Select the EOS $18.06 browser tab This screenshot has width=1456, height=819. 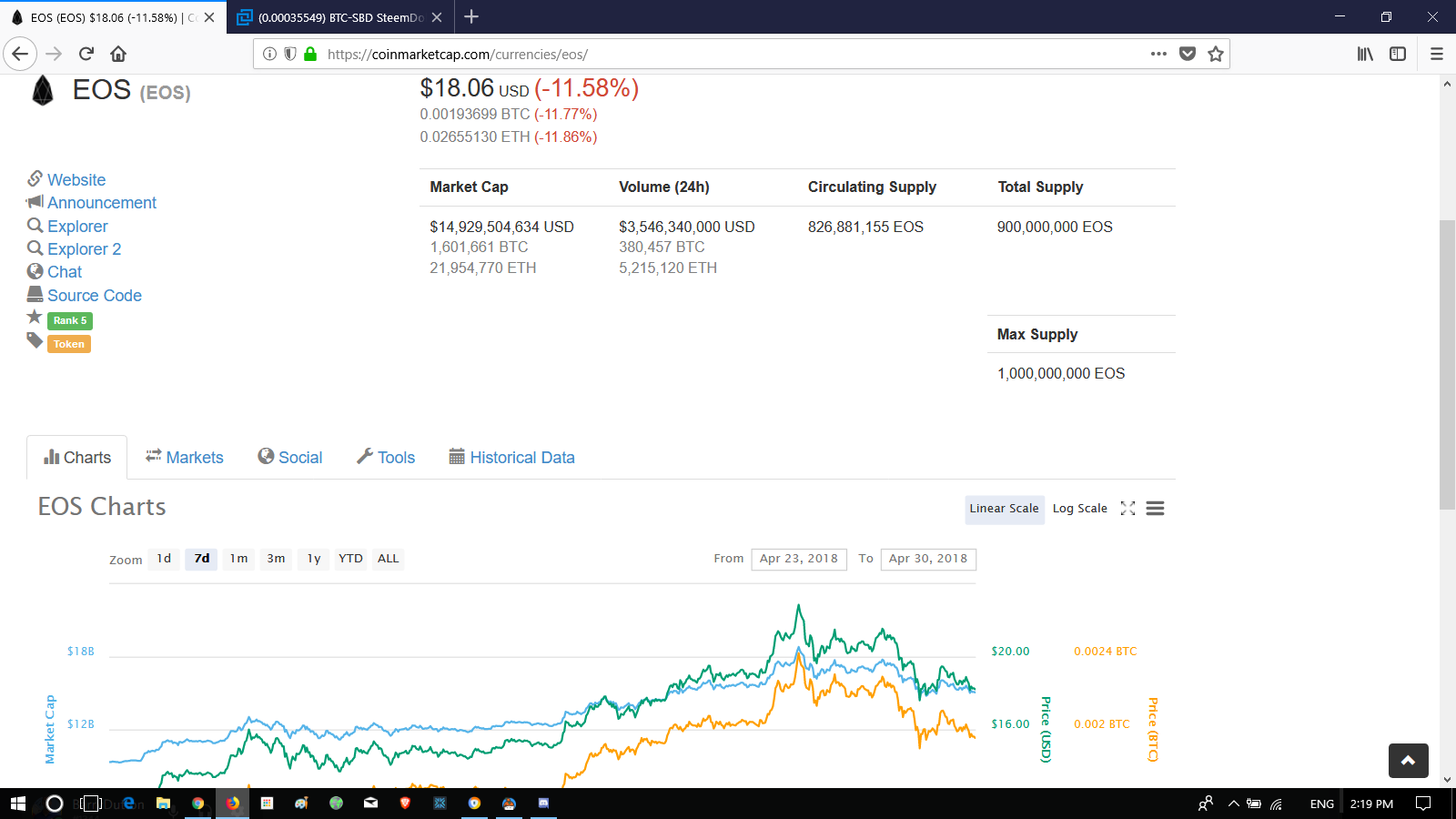pos(113,17)
